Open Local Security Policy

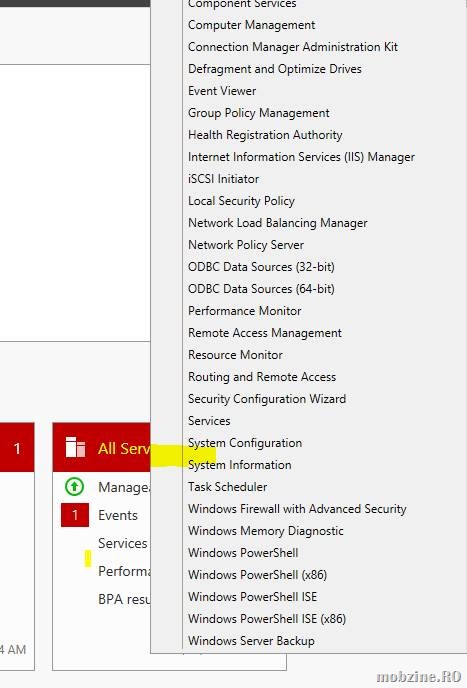241,201
